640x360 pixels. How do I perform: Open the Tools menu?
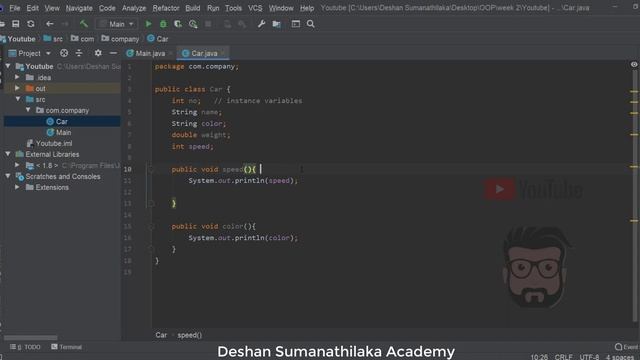[x=233, y=8]
